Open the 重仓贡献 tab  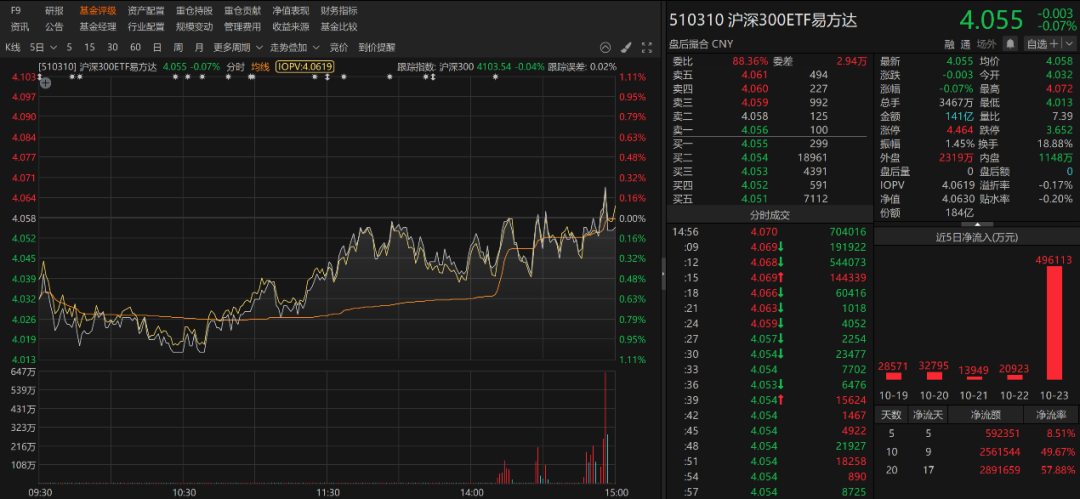pyautogui.click(x=242, y=11)
